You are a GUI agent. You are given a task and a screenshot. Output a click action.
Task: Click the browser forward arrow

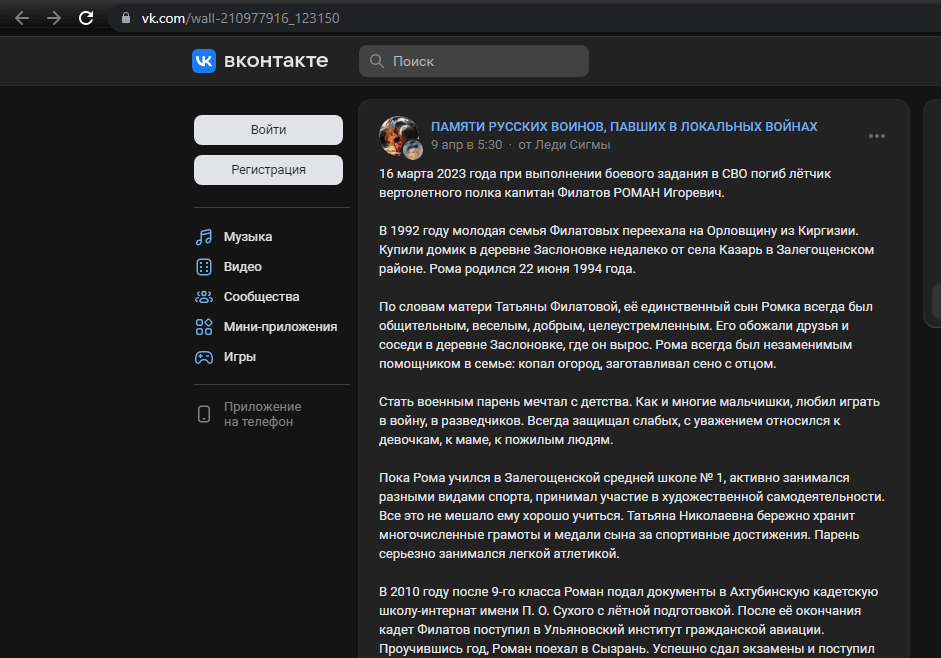(x=54, y=18)
